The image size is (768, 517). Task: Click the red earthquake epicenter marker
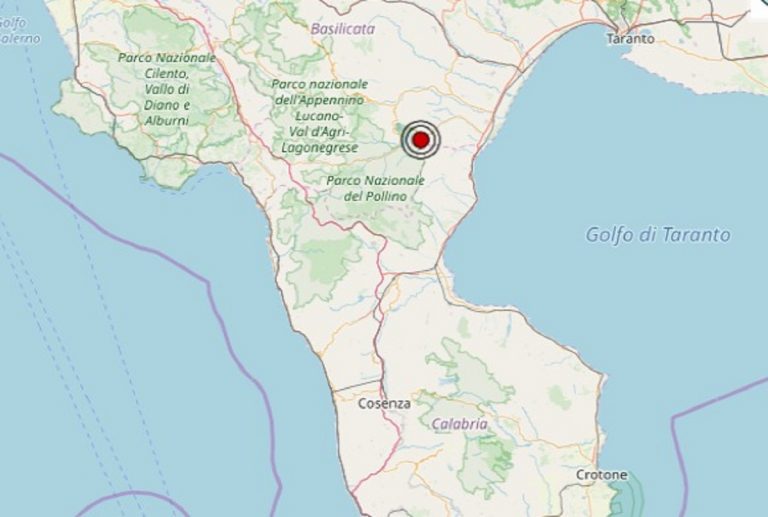click(x=421, y=140)
